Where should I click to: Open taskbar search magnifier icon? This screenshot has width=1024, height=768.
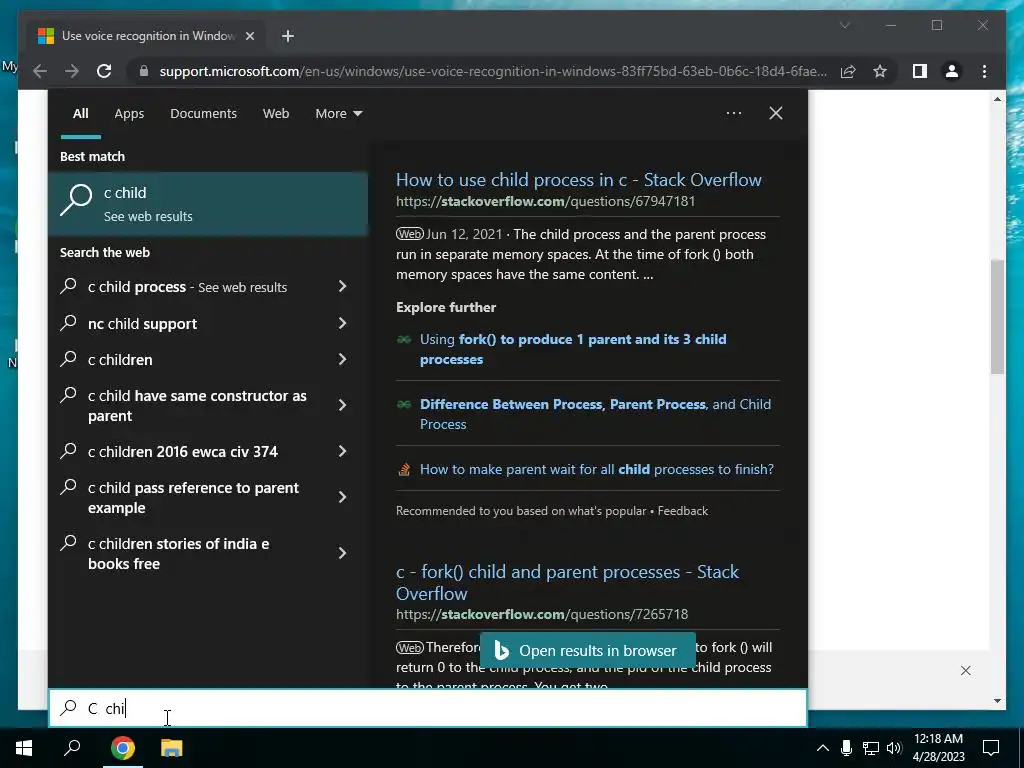72,748
